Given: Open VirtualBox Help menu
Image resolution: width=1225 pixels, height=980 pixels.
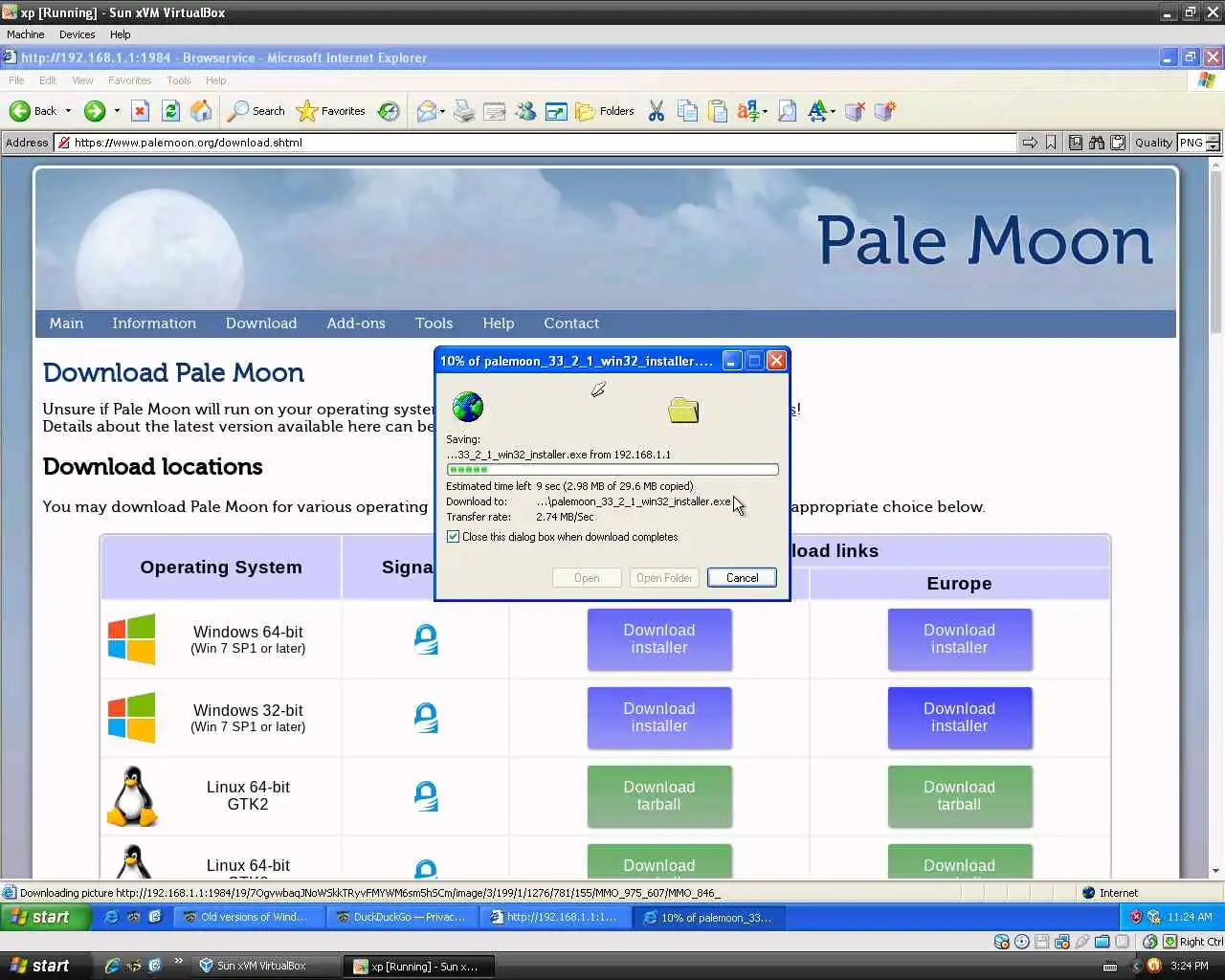Looking at the screenshot, I should click(120, 34).
